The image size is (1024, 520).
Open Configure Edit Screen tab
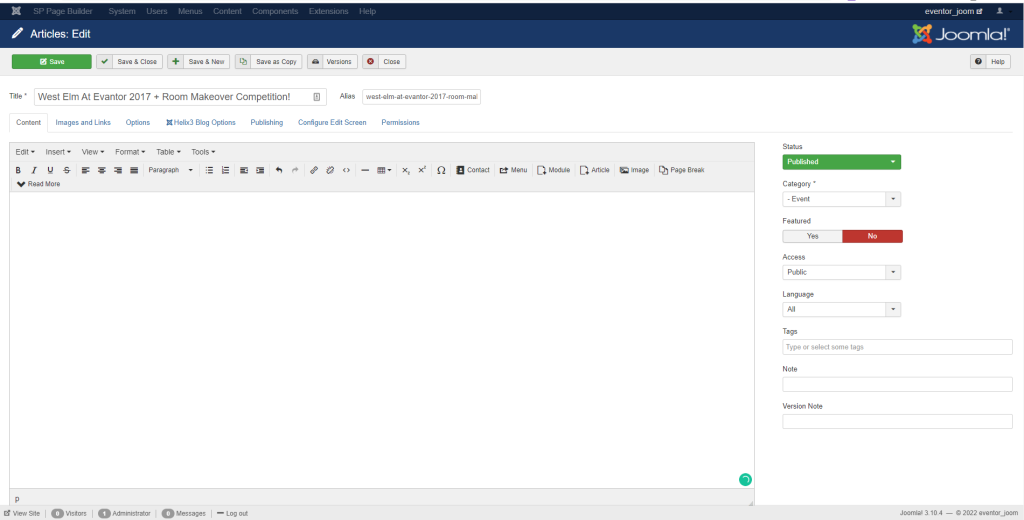(332, 122)
